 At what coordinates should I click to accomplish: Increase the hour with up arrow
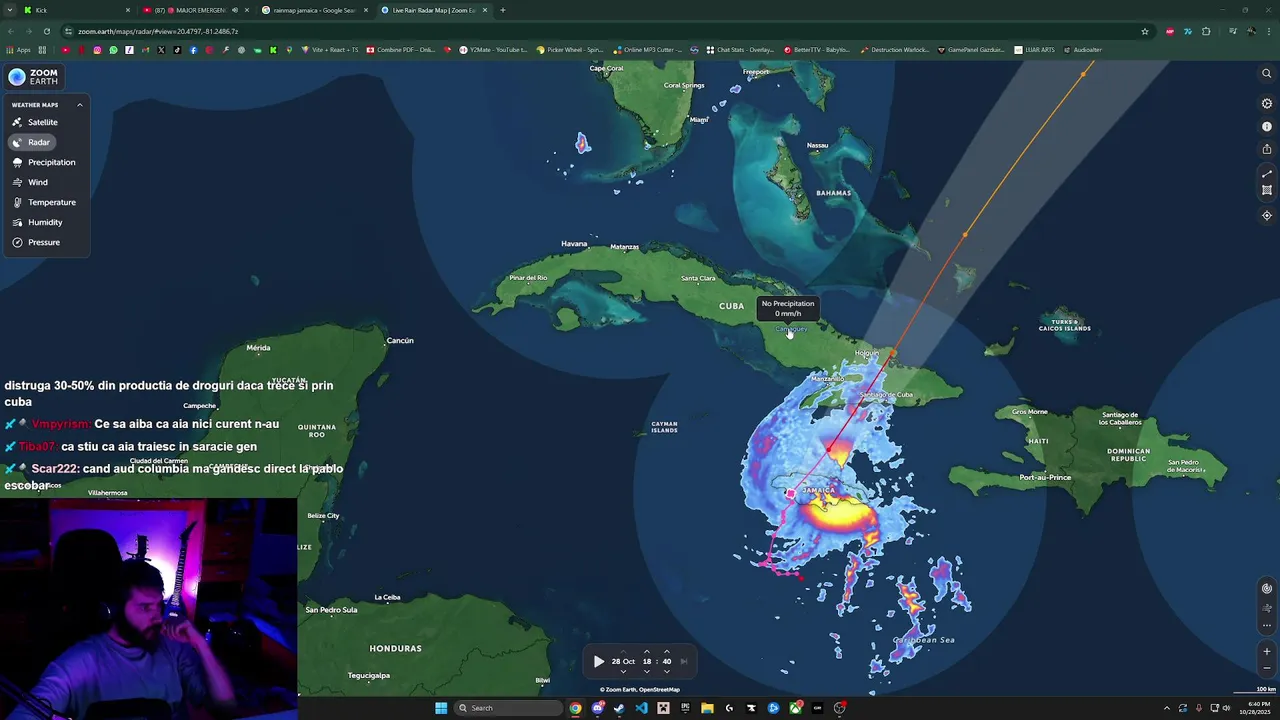647,651
